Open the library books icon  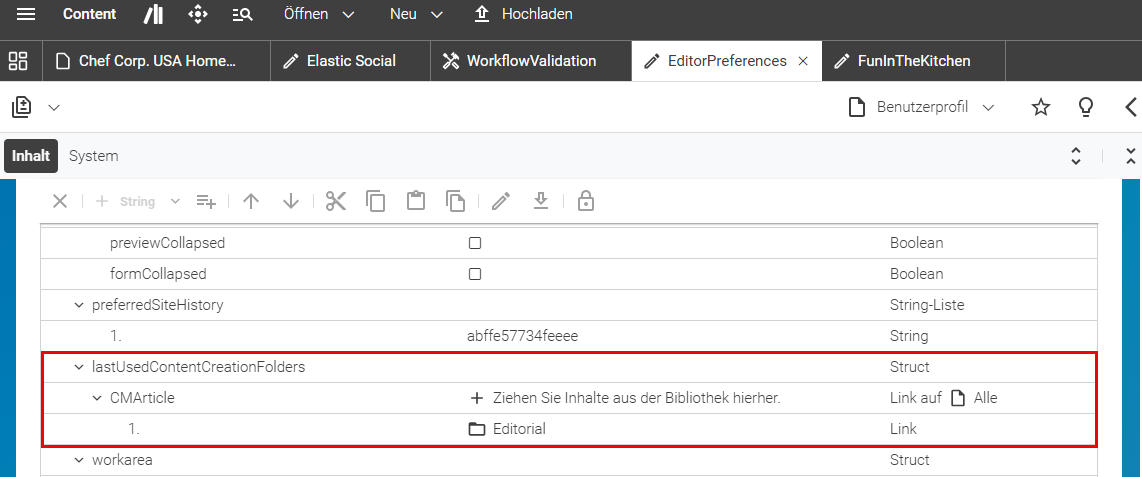tap(153, 15)
